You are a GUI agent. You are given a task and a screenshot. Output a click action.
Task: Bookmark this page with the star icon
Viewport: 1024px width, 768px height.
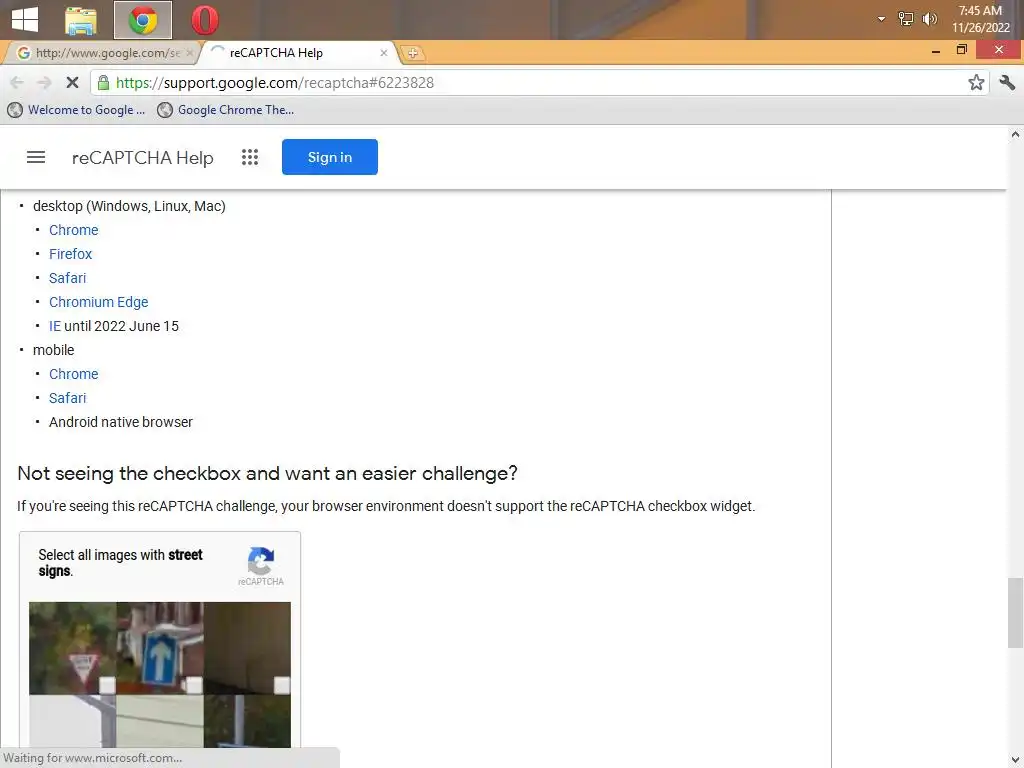976,82
